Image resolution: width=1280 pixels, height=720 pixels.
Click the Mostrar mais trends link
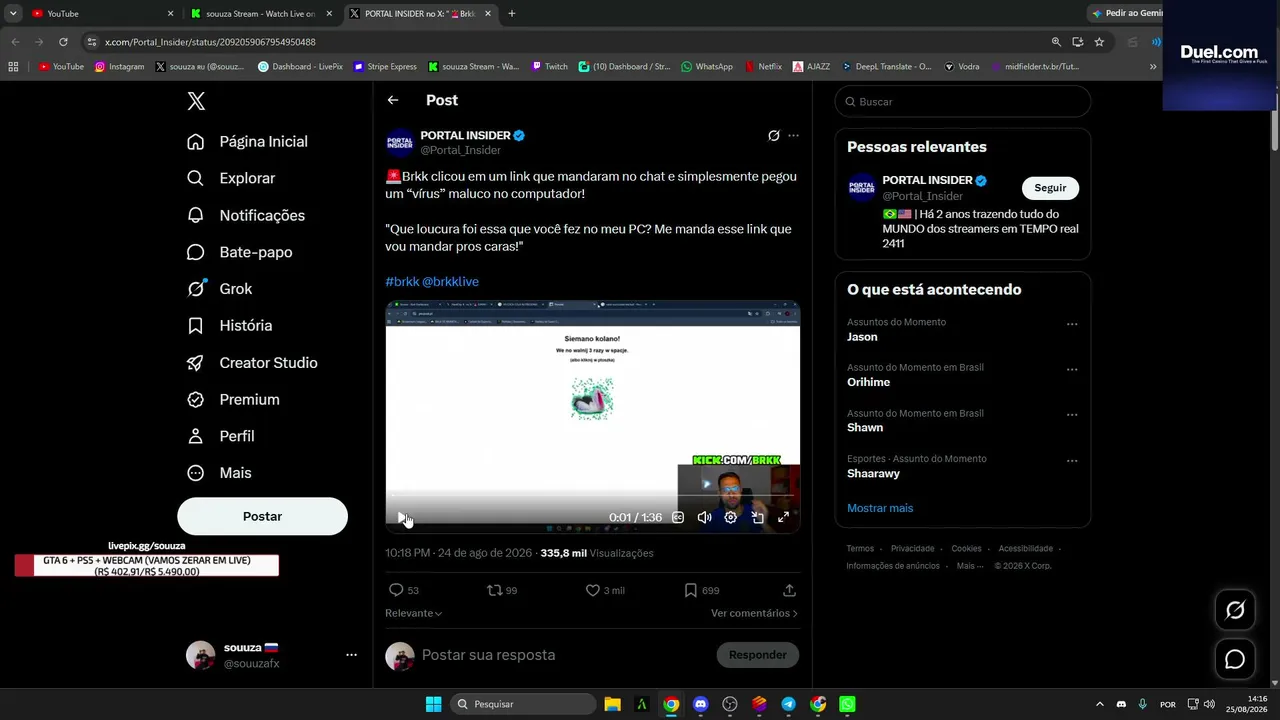pos(880,508)
